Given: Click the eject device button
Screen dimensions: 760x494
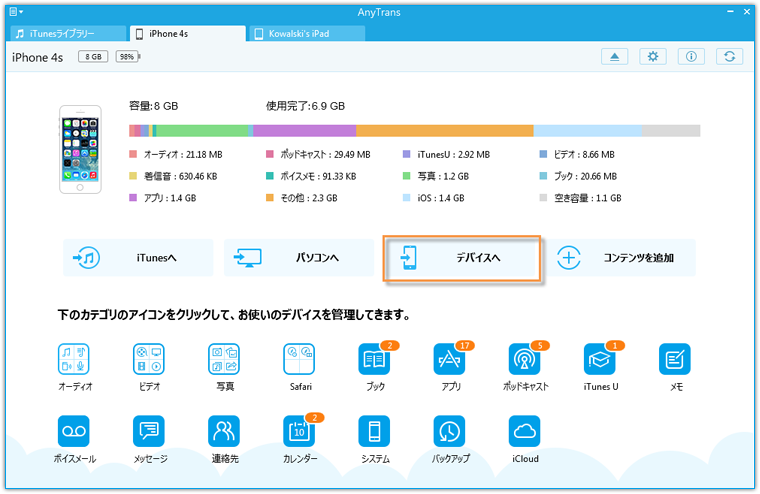Looking at the screenshot, I should 615,57.
